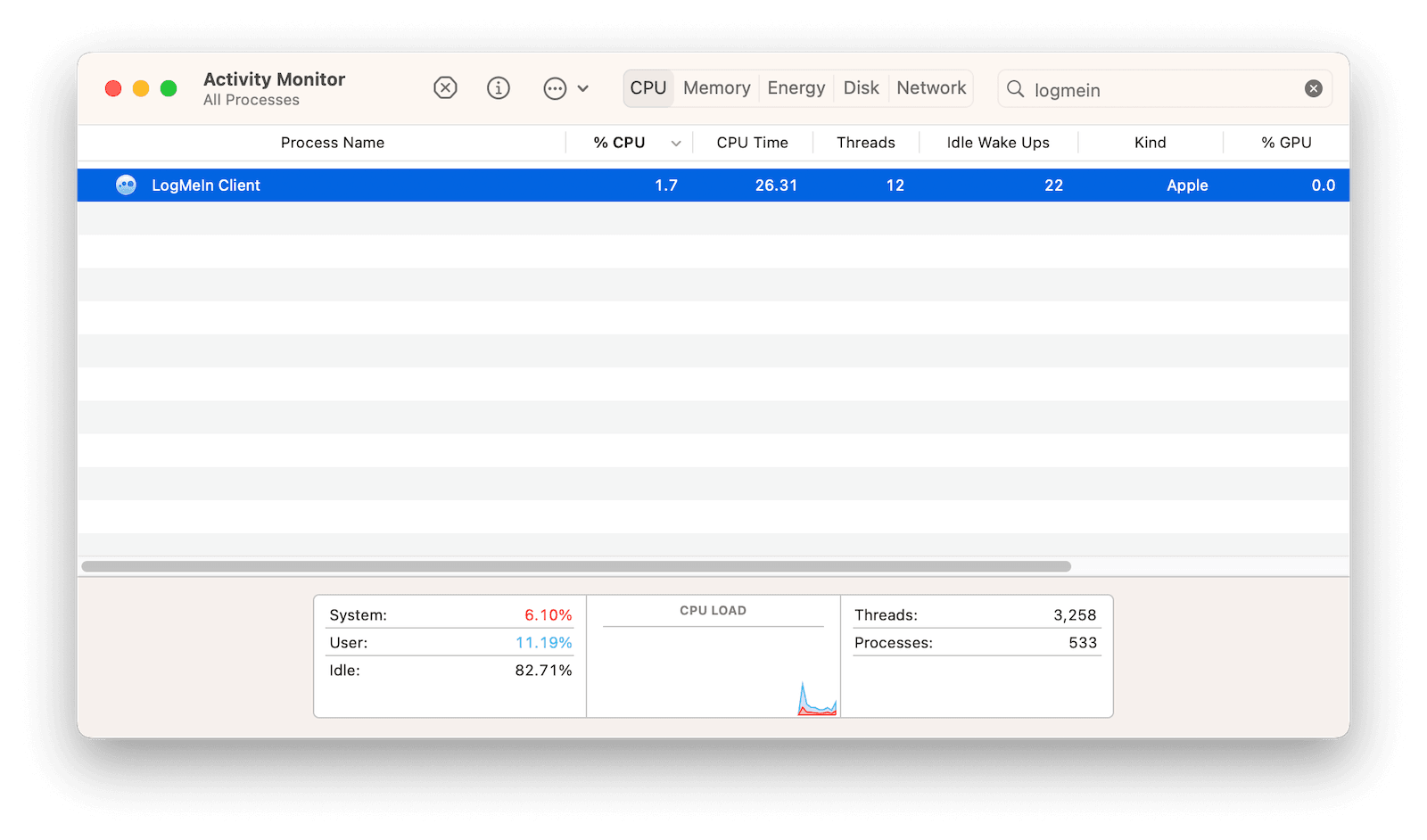Stop the selected process with X icon

pyautogui.click(x=445, y=87)
